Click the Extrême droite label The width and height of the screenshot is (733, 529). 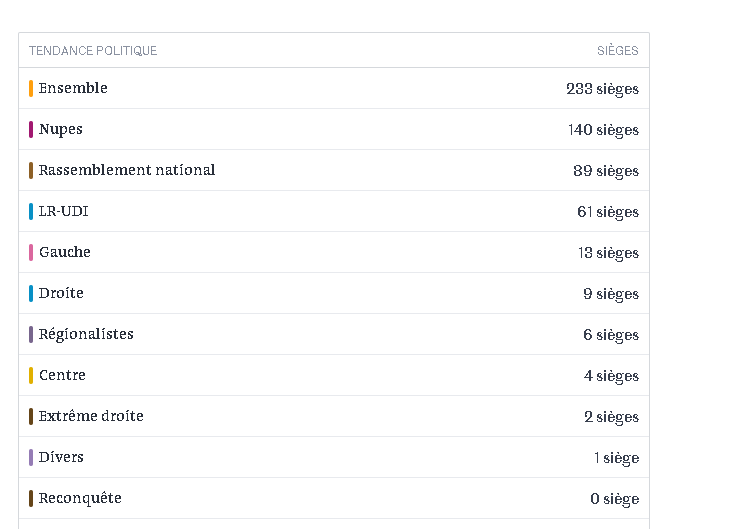(91, 416)
